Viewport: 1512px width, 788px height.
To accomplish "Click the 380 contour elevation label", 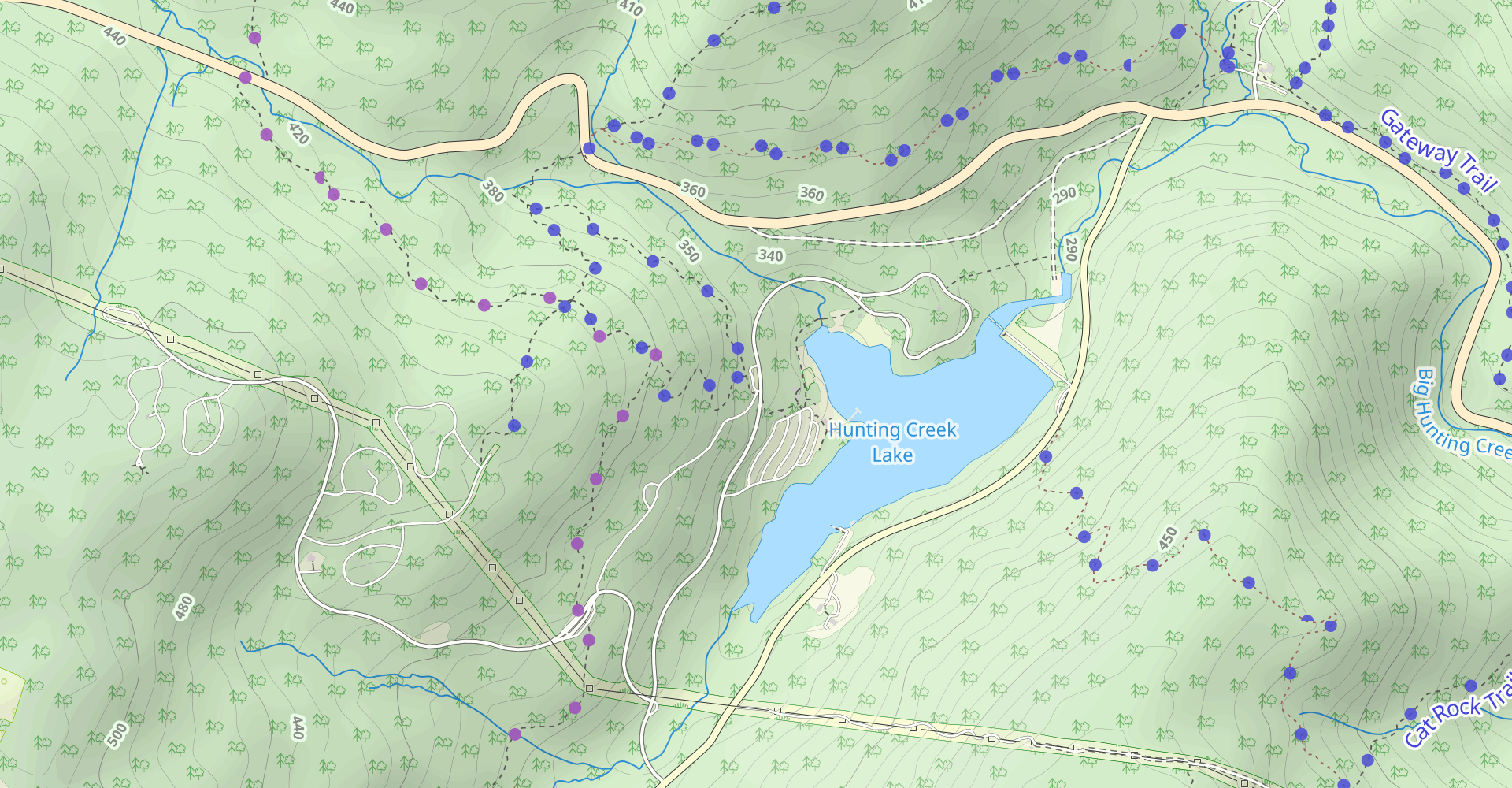I will (493, 190).
